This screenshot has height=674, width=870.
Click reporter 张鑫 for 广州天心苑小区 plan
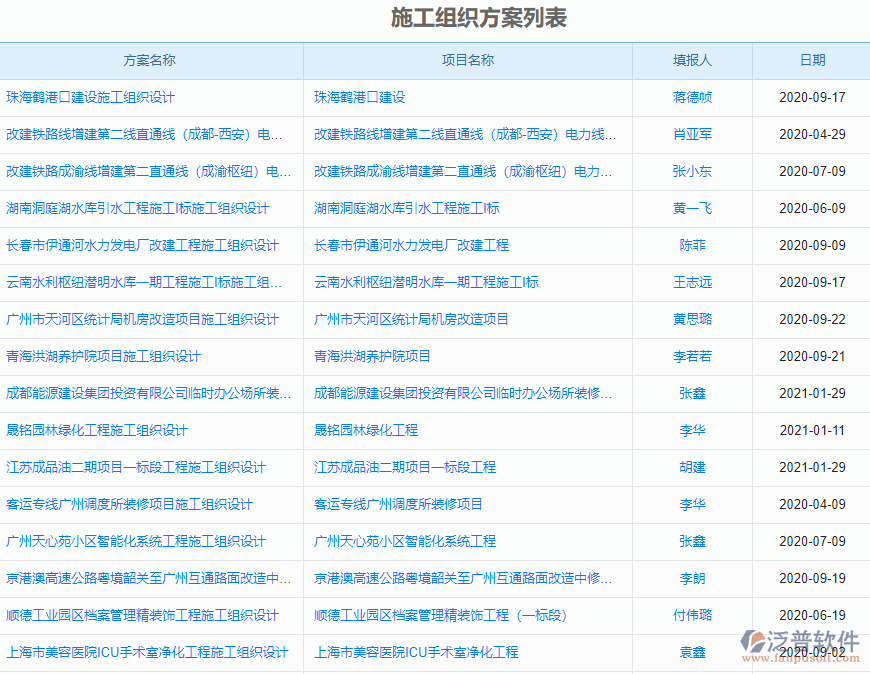point(692,541)
